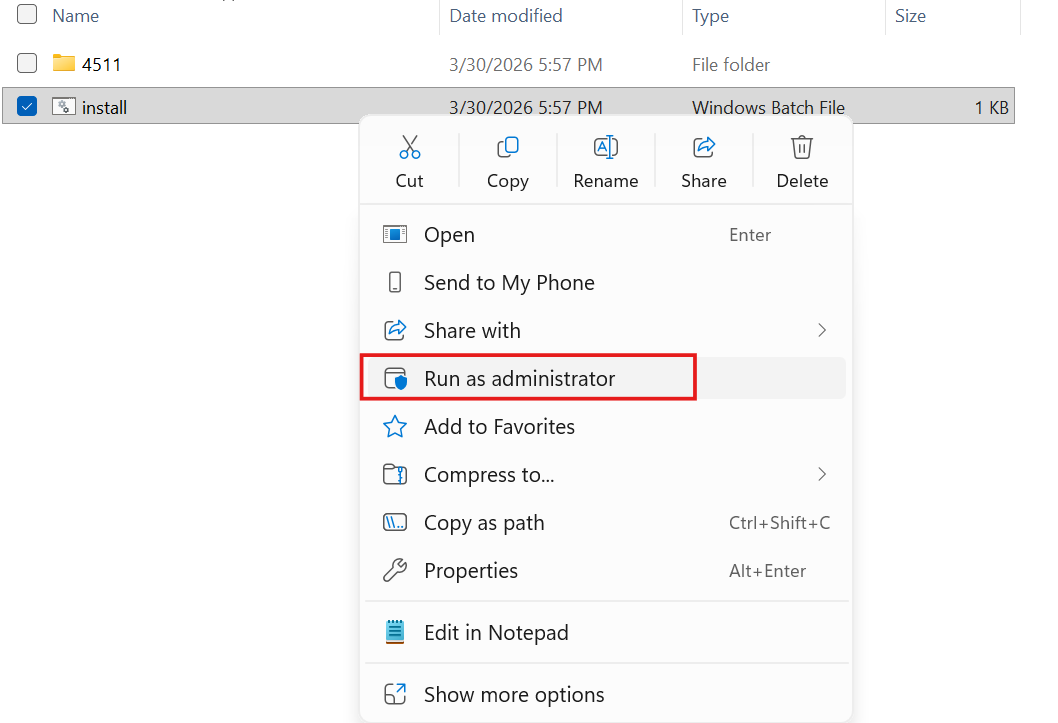Click the Add to Favorites star icon
The image size is (1058, 723).
click(395, 427)
